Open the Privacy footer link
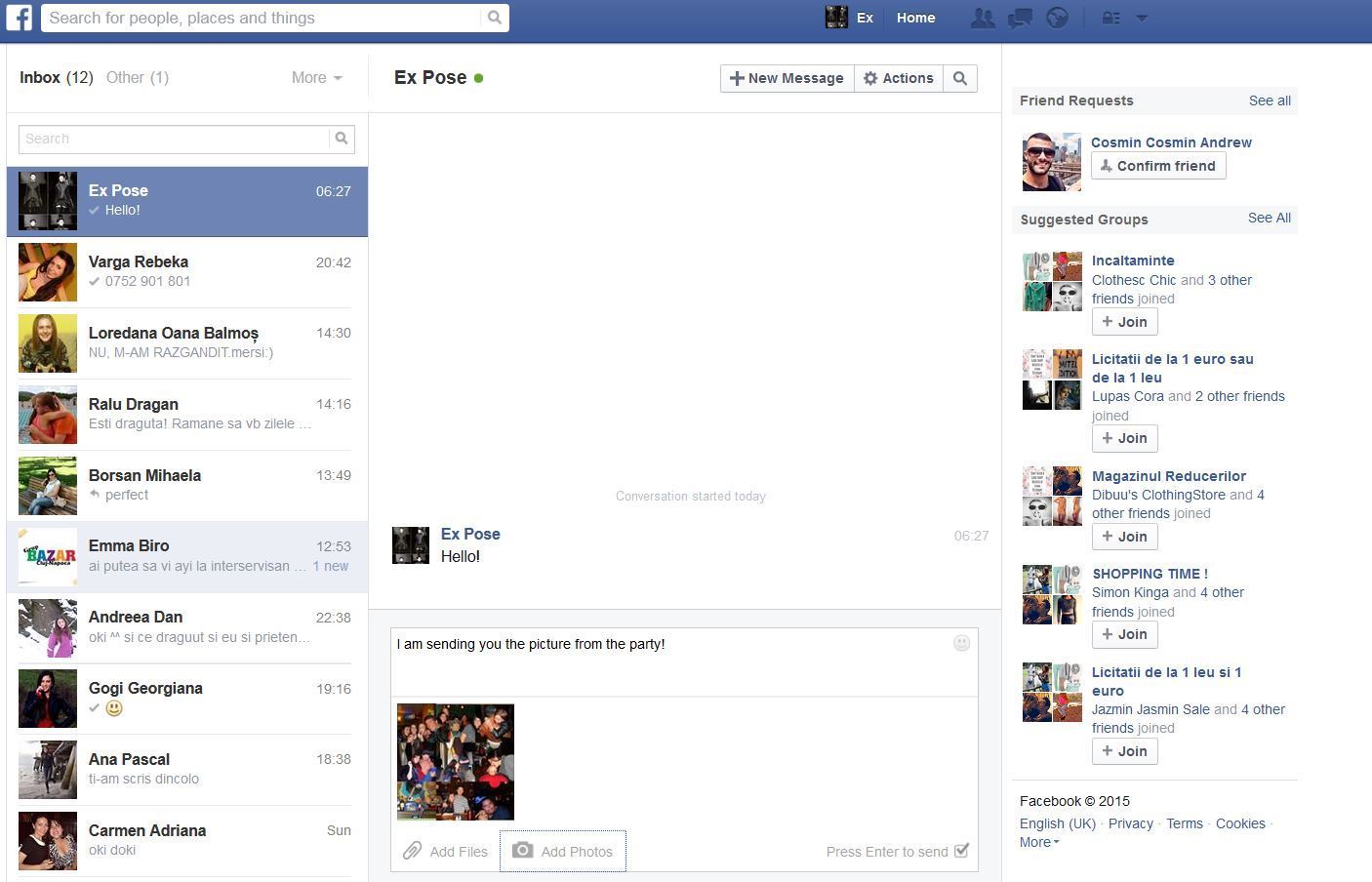This screenshot has width=1372, height=882. point(1131,823)
